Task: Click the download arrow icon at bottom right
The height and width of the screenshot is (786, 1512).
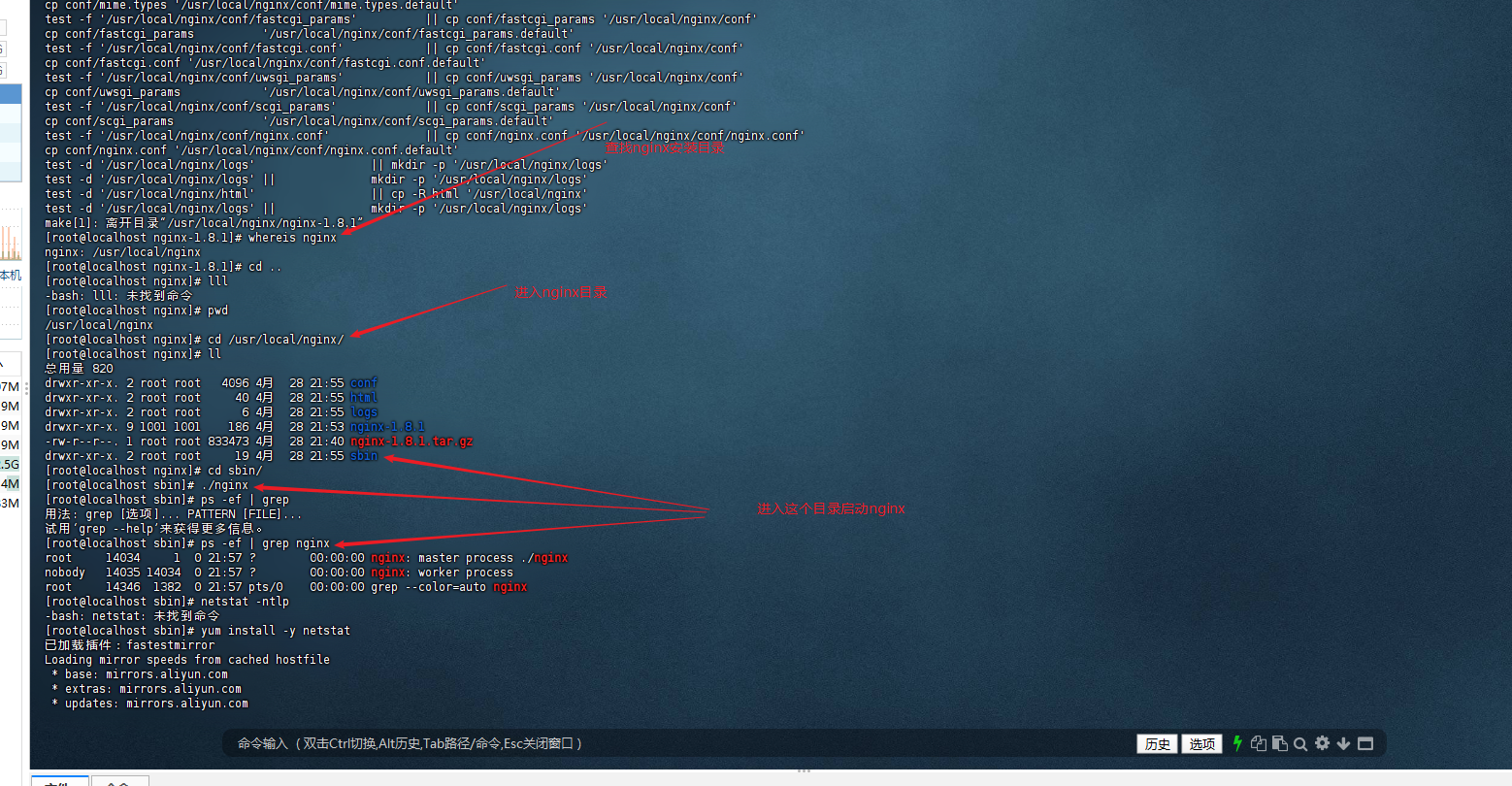Action: pyautogui.click(x=1343, y=743)
